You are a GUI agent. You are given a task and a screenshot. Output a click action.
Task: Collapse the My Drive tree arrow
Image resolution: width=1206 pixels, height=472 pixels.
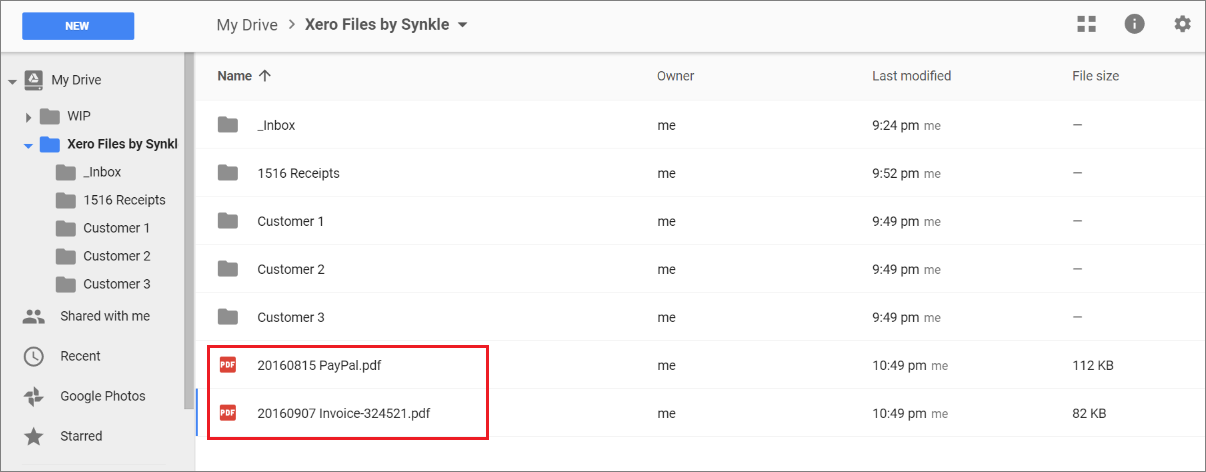pyautogui.click(x=11, y=81)
